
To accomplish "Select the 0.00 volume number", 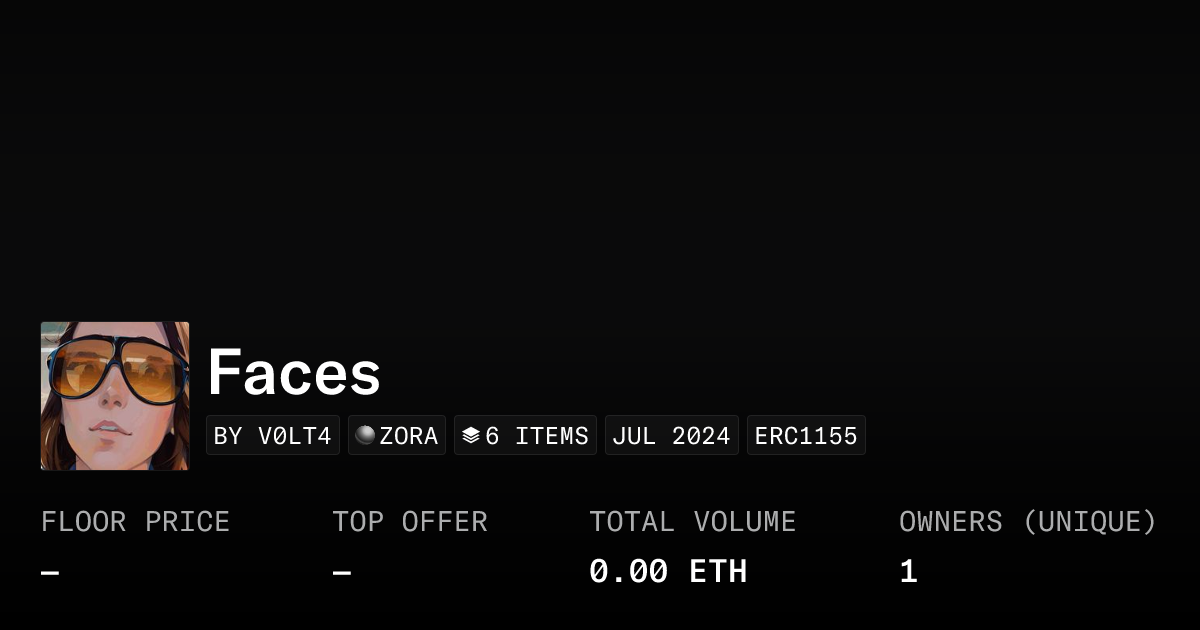I will [628, 572].
